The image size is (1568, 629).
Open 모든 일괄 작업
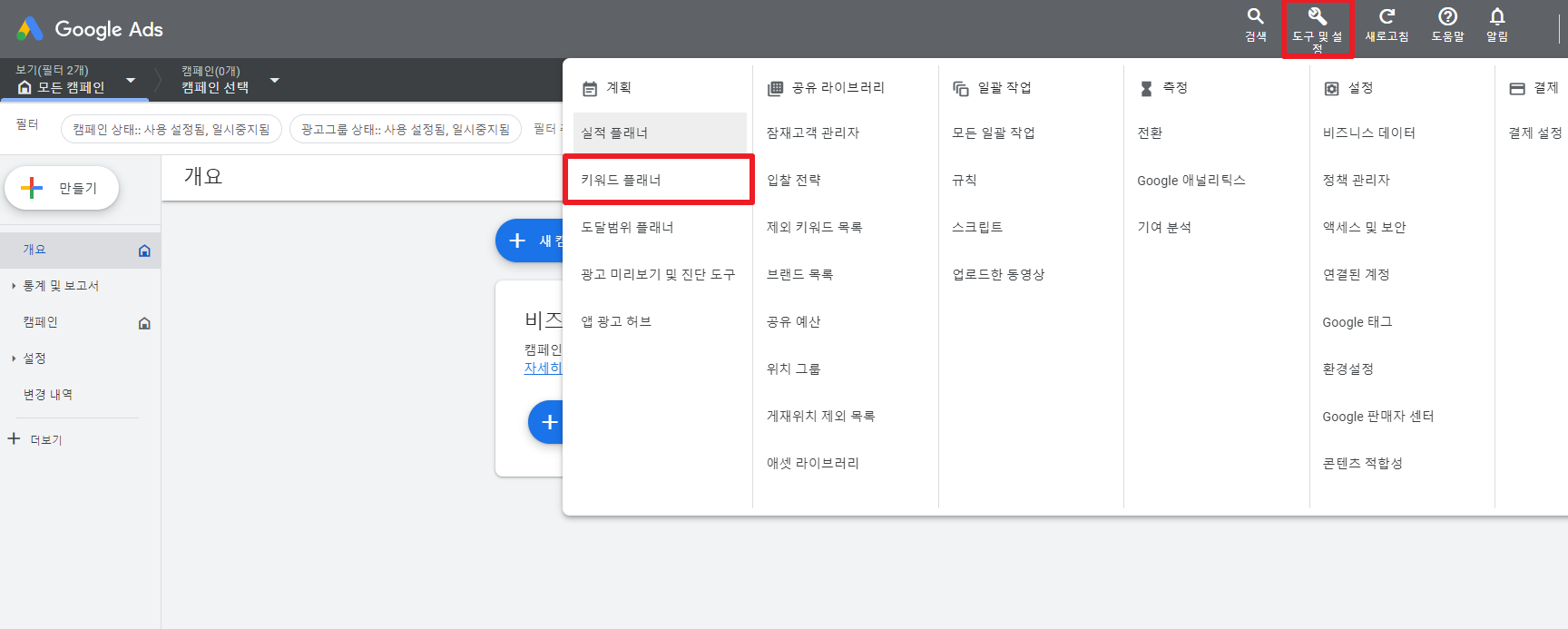tap(994, 133)
